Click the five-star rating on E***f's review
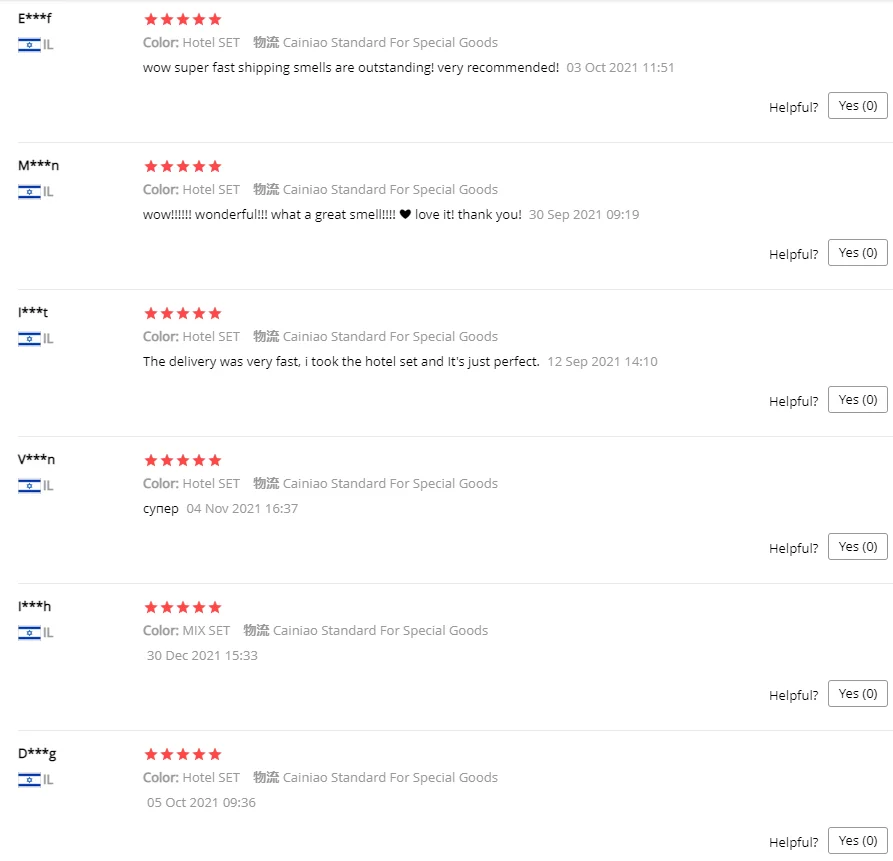Image resolution: width=893 pixels, height=861 pixels. pyautogui.click(x=183, y=19)
